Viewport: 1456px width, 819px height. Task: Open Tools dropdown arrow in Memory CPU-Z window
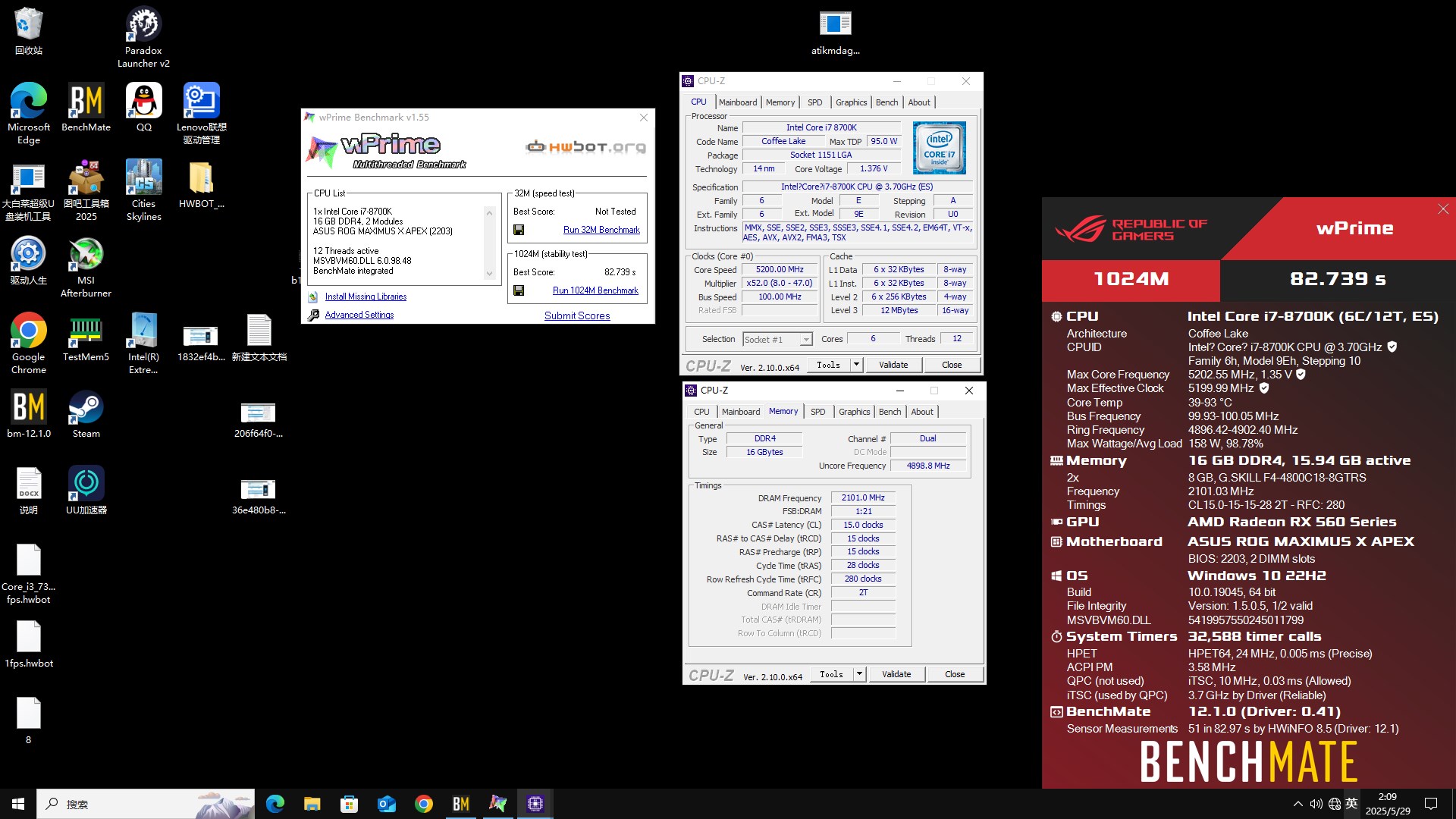(x=859, y=674)
